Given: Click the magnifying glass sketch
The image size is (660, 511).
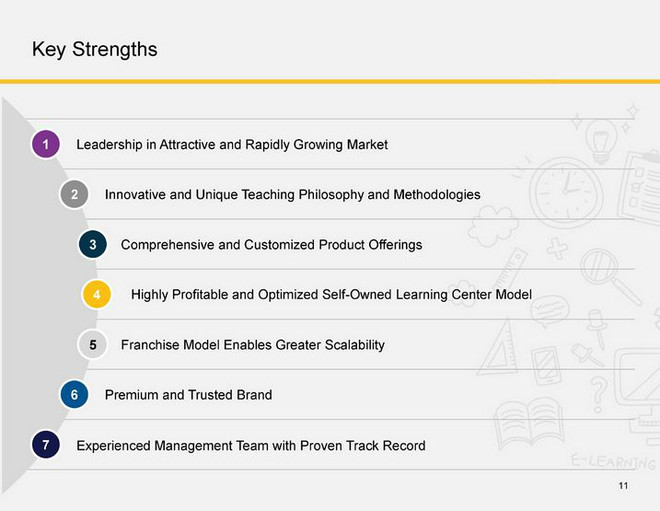Looking at the screenshot, I should (x=610, y=276).
